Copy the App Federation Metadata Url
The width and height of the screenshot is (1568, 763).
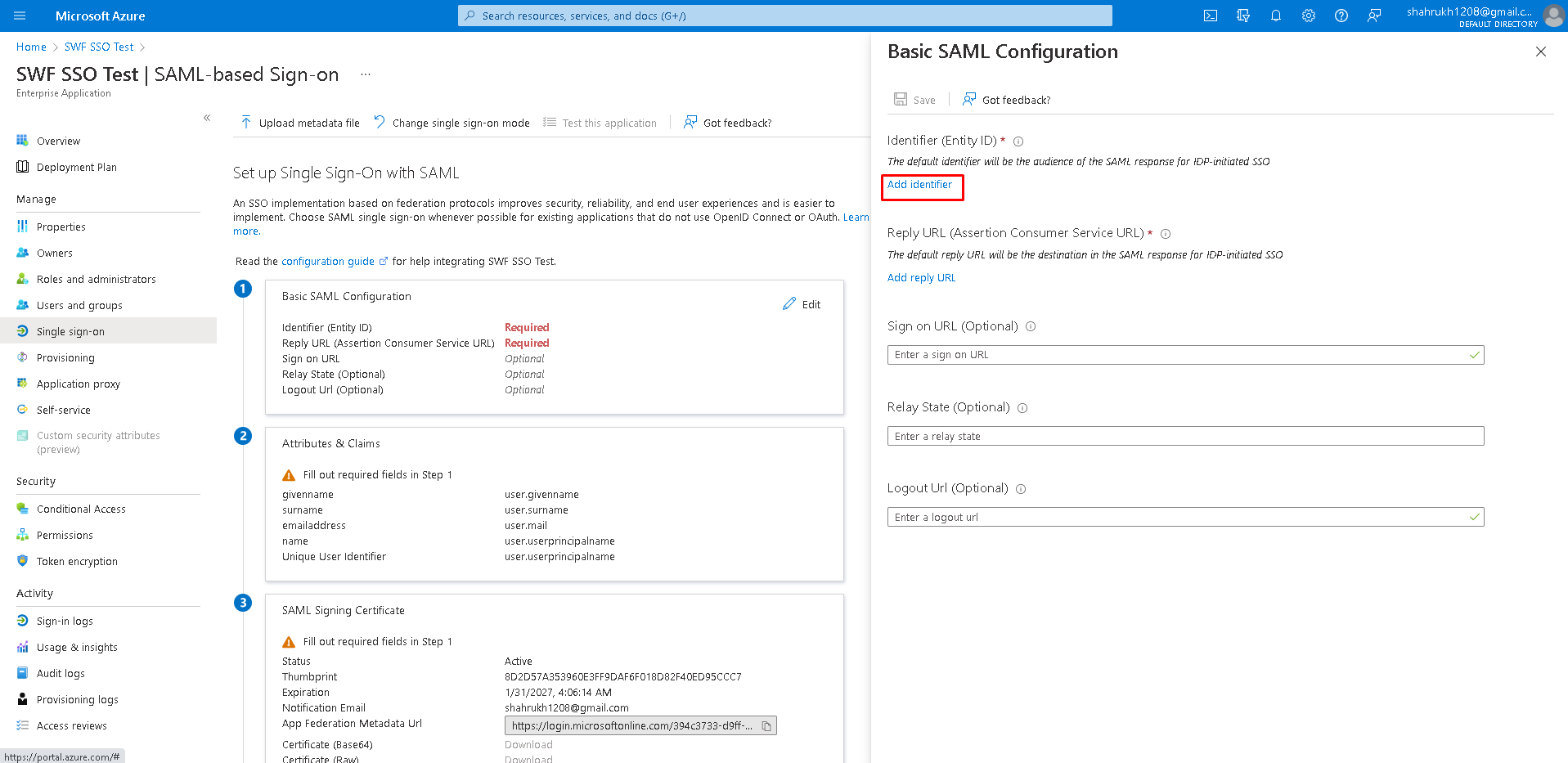(766, 726)
